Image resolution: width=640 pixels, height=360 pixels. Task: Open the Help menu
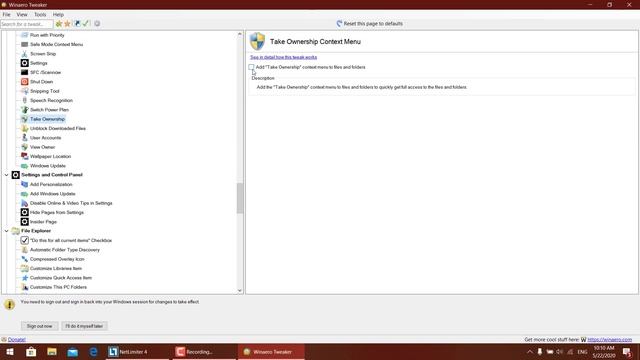(58, 14)
